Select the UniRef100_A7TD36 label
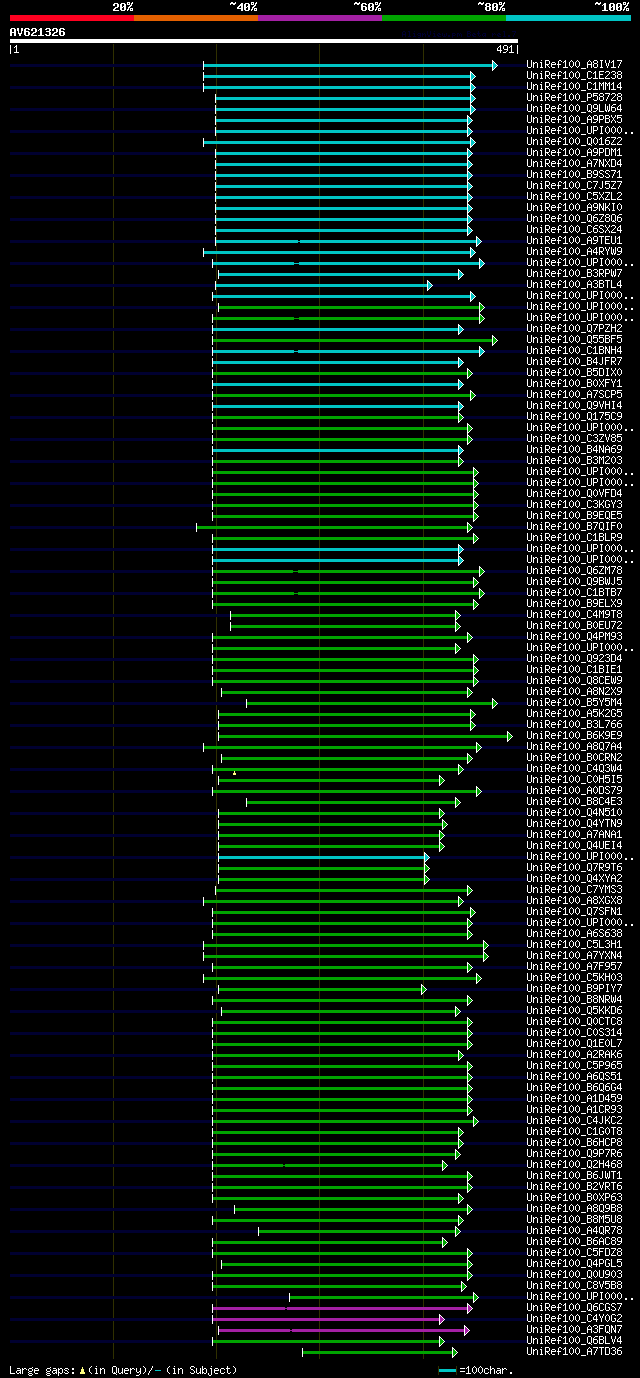The image size is (640, 1378). 574,1351
